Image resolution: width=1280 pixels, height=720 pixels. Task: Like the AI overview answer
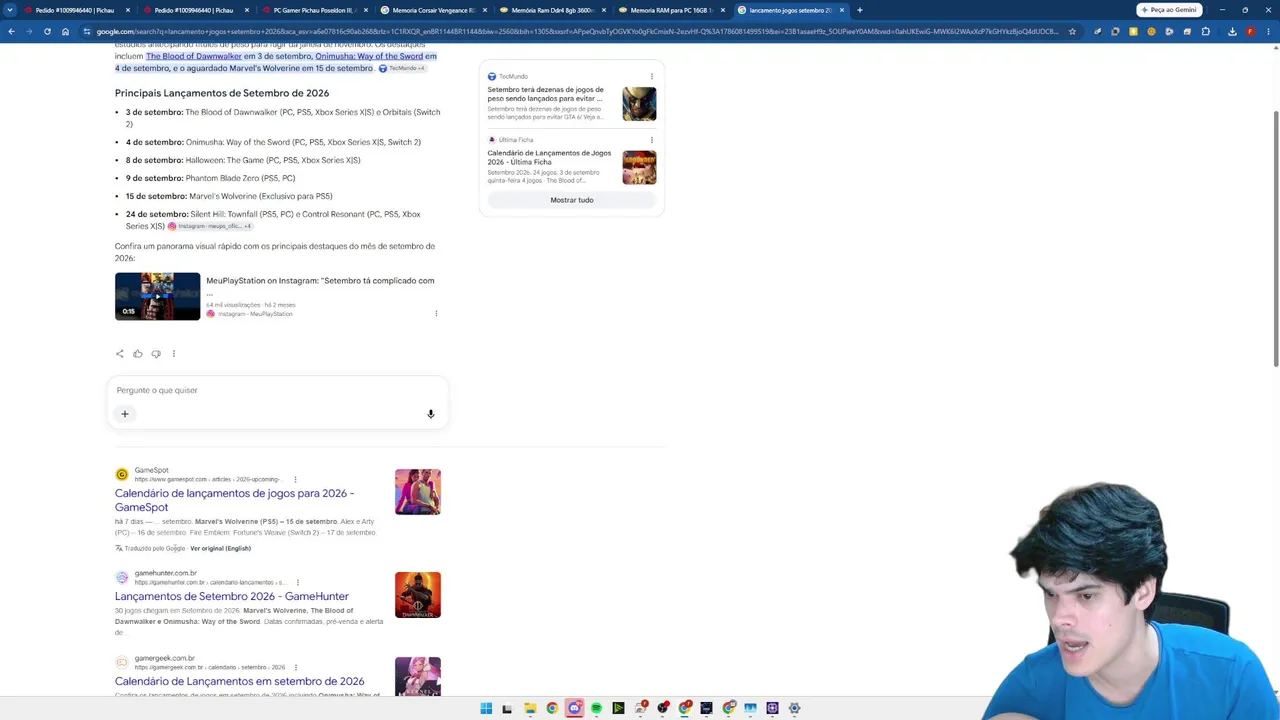138,353
